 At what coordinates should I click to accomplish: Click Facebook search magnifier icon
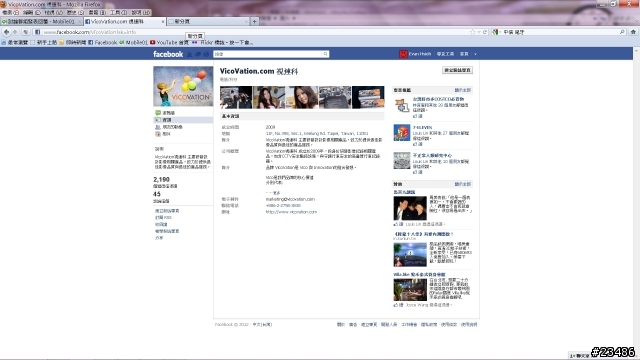pyautogui.click(x=325, y=54)
